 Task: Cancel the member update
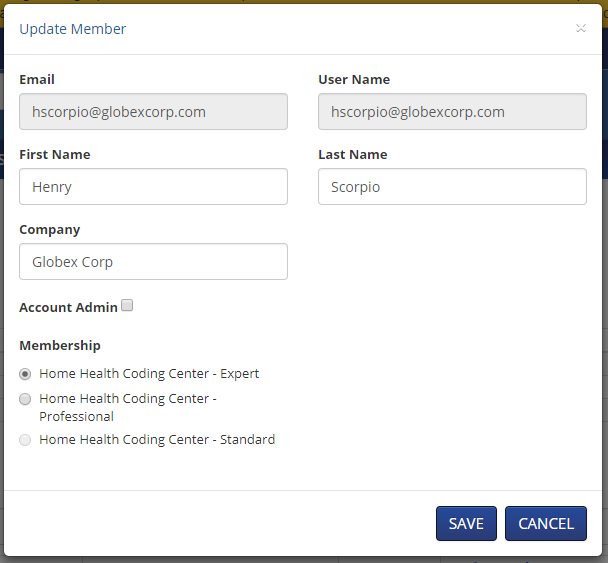pyautogui.click(x=546, y=523)
